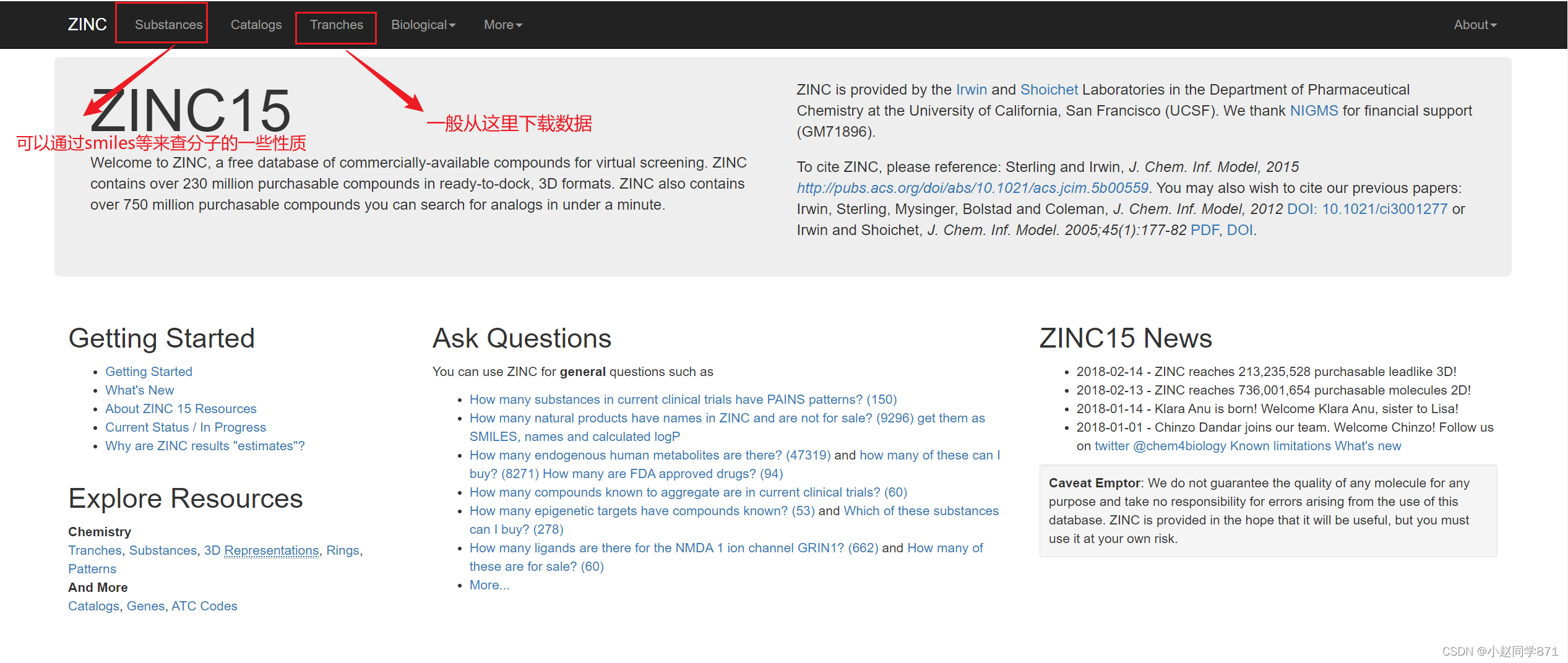Open the 2005 paper DOI link
Image resolution: width=1568 pixels, height=663 pixels.
pyautogui.click(x=1239, y=230)
